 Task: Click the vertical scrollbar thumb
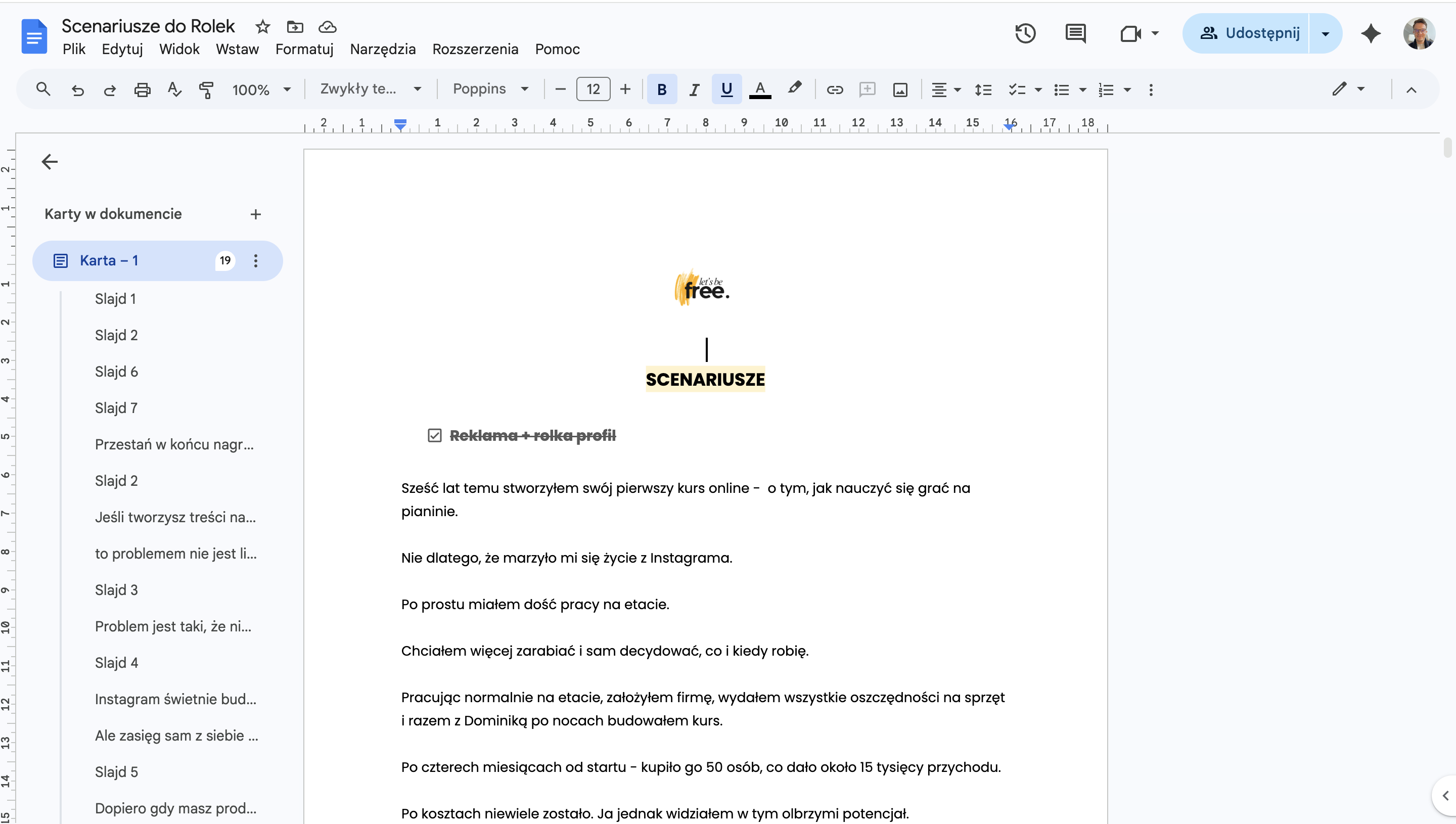[x=1447, y=147]
